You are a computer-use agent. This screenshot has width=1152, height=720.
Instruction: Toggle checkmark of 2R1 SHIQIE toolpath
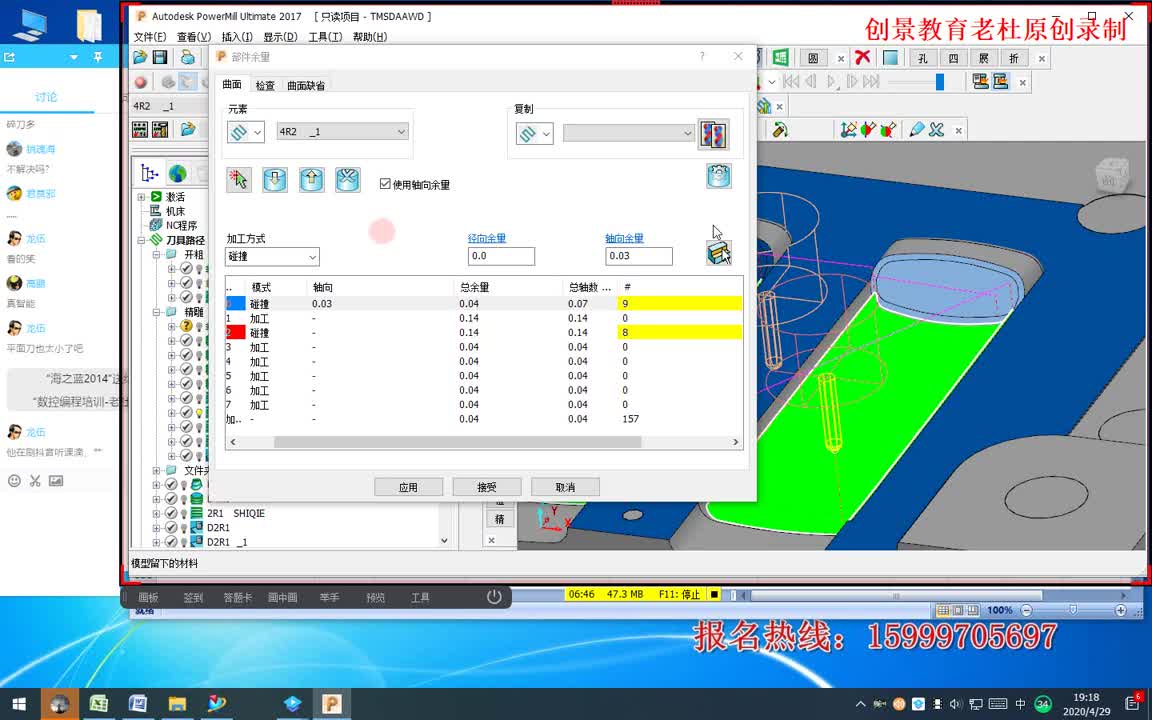coord(171,513)
